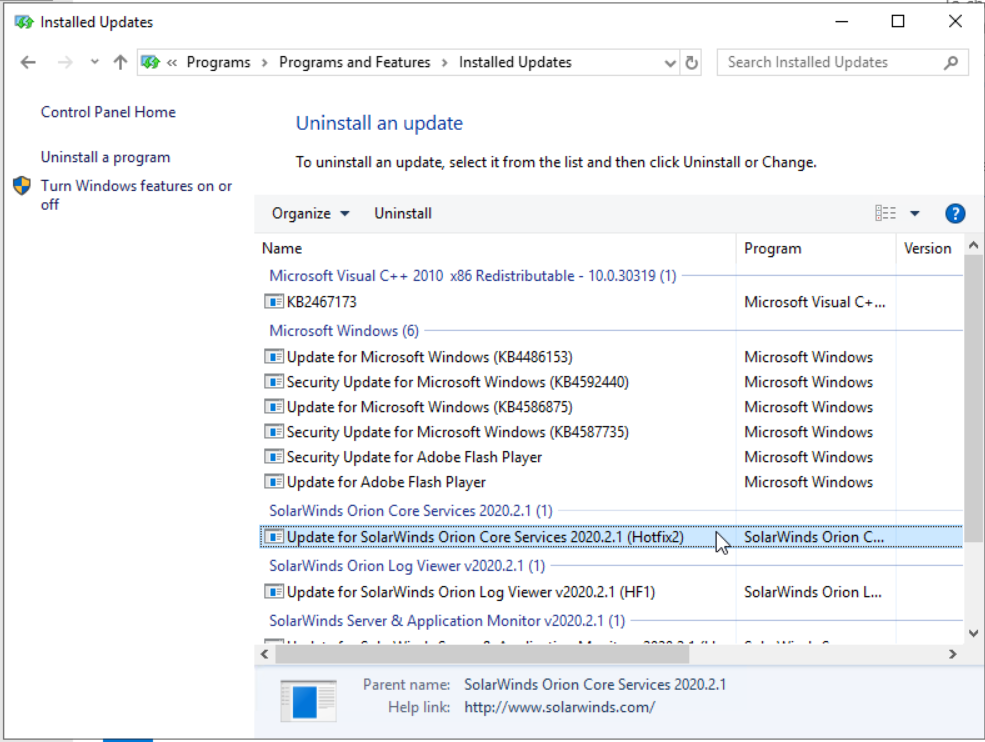Click the icon beside Log Viewer HF1 update
The width and height of the screenshot is (985, 742).
click(x=273, y=592)
